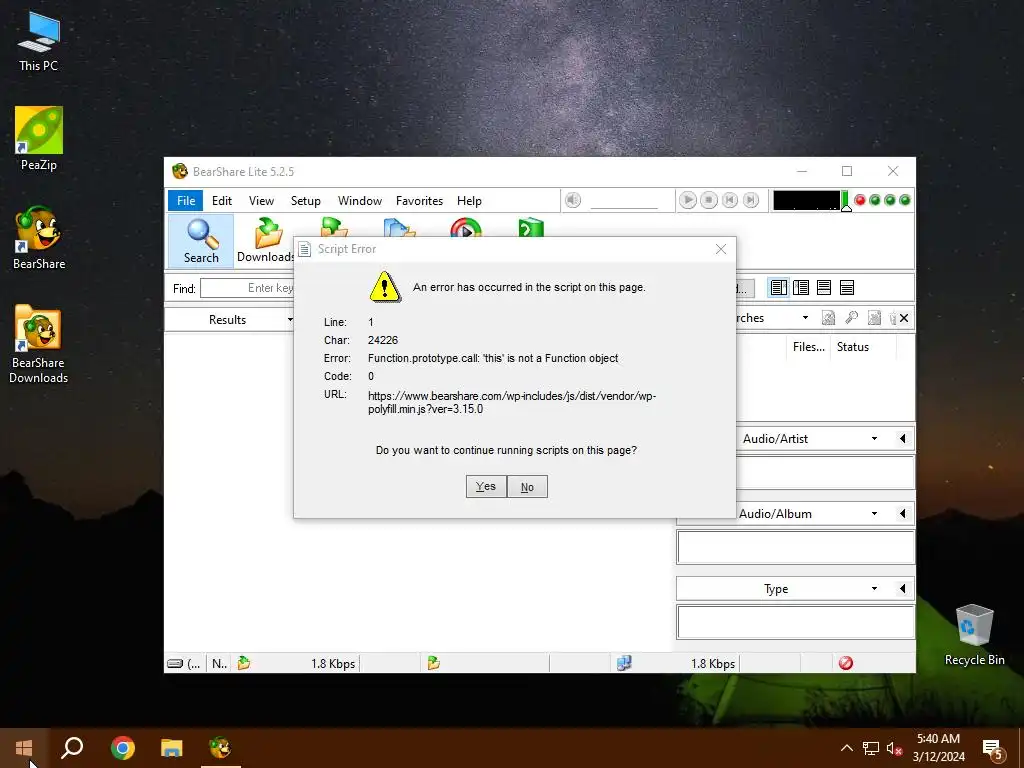Open the File menu

(186, 200)
